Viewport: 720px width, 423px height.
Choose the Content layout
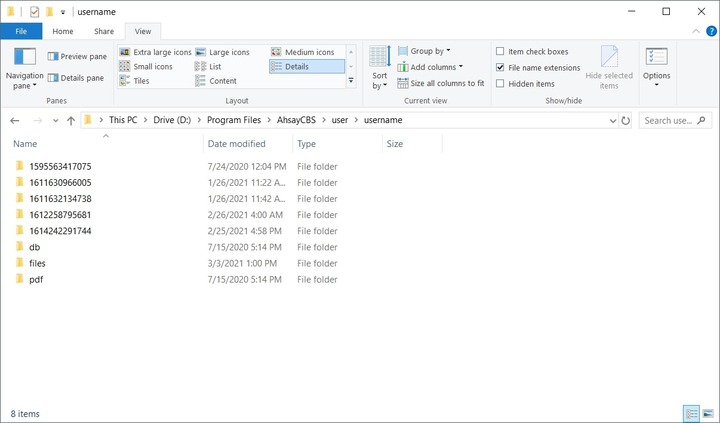tap(216, 81)
